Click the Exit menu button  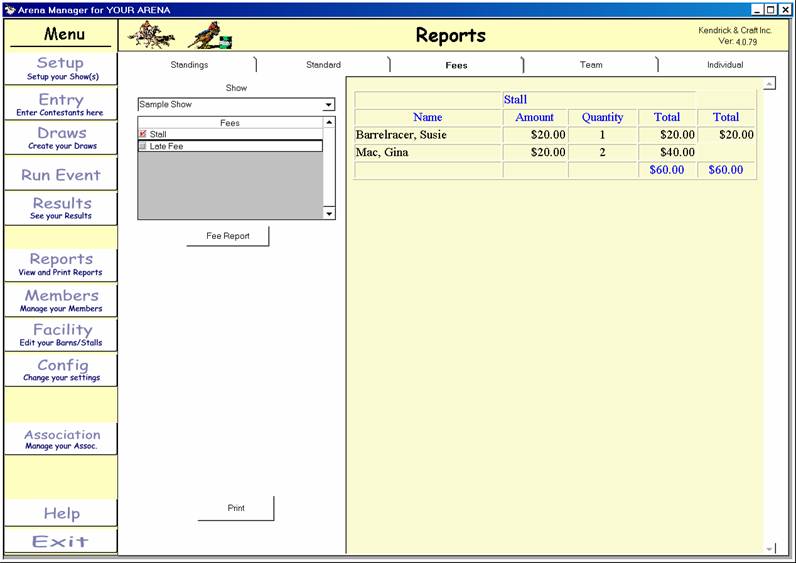pos(60,542)
